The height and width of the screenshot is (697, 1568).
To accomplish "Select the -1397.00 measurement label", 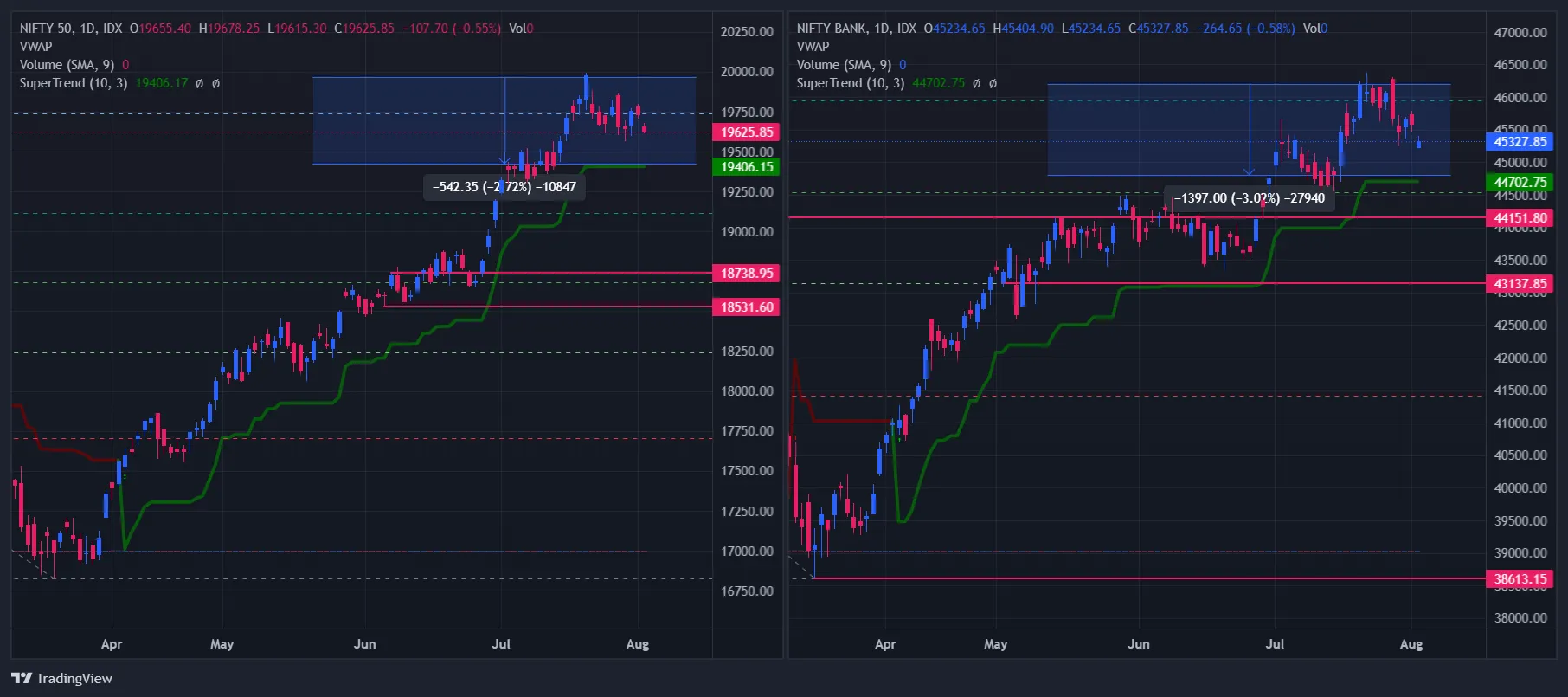I will (1250, 198).
